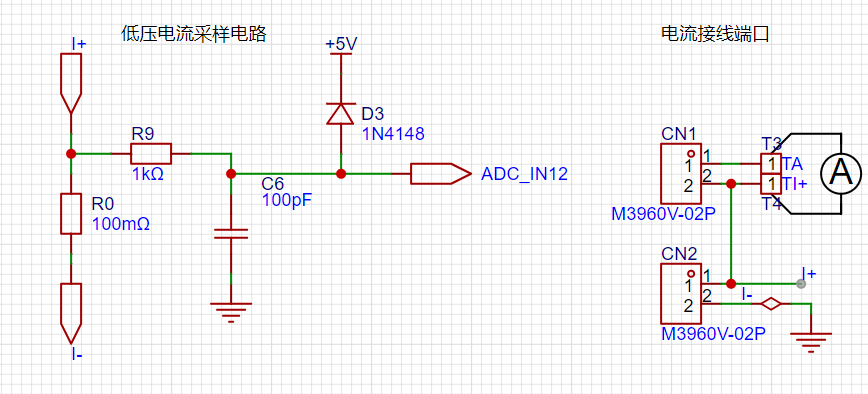
Task: Click the 1kΩ value text
Action: pos(147,174)
